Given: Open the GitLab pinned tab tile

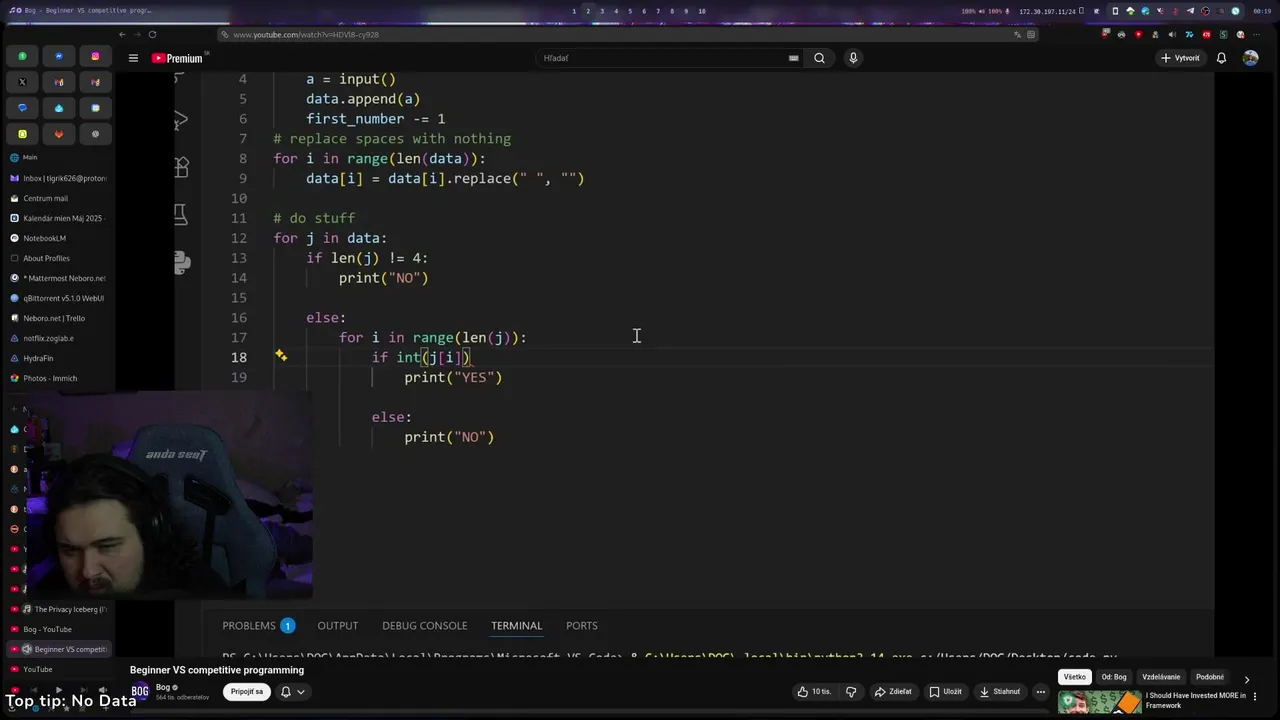Looking at the screenshot, I should coord(59,134).
